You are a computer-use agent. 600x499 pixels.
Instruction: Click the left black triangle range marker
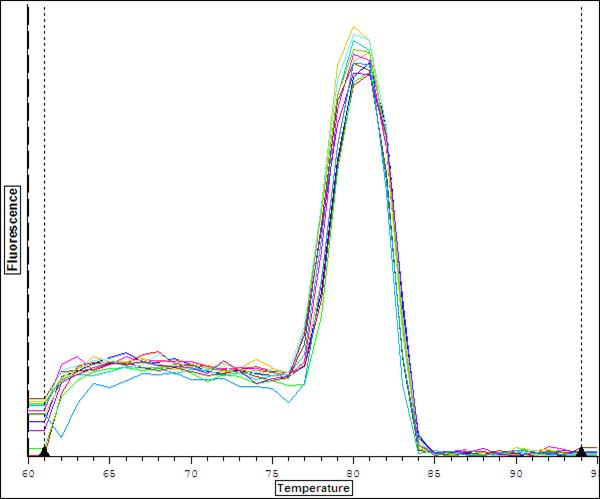[44, 451]
